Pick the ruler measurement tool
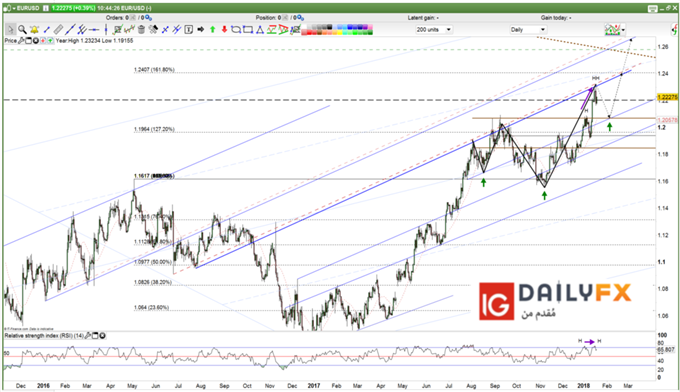Viewport: 680px width, 392px height. point(58,29)
